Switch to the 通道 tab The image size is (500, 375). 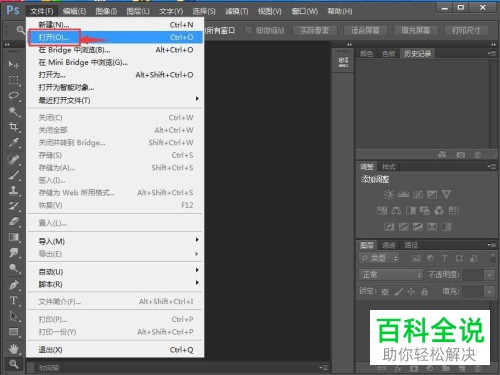click(x=388, y=245)
